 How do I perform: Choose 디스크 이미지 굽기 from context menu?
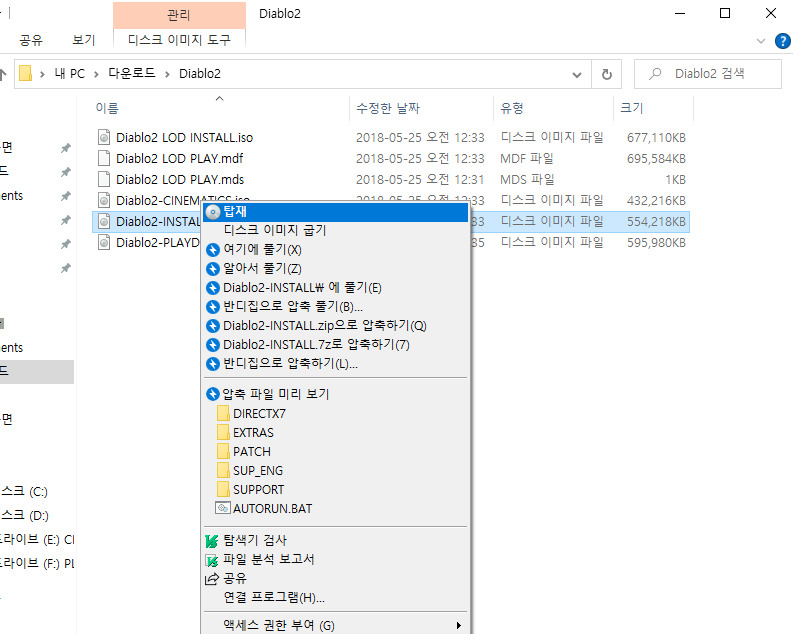[336, 231]
